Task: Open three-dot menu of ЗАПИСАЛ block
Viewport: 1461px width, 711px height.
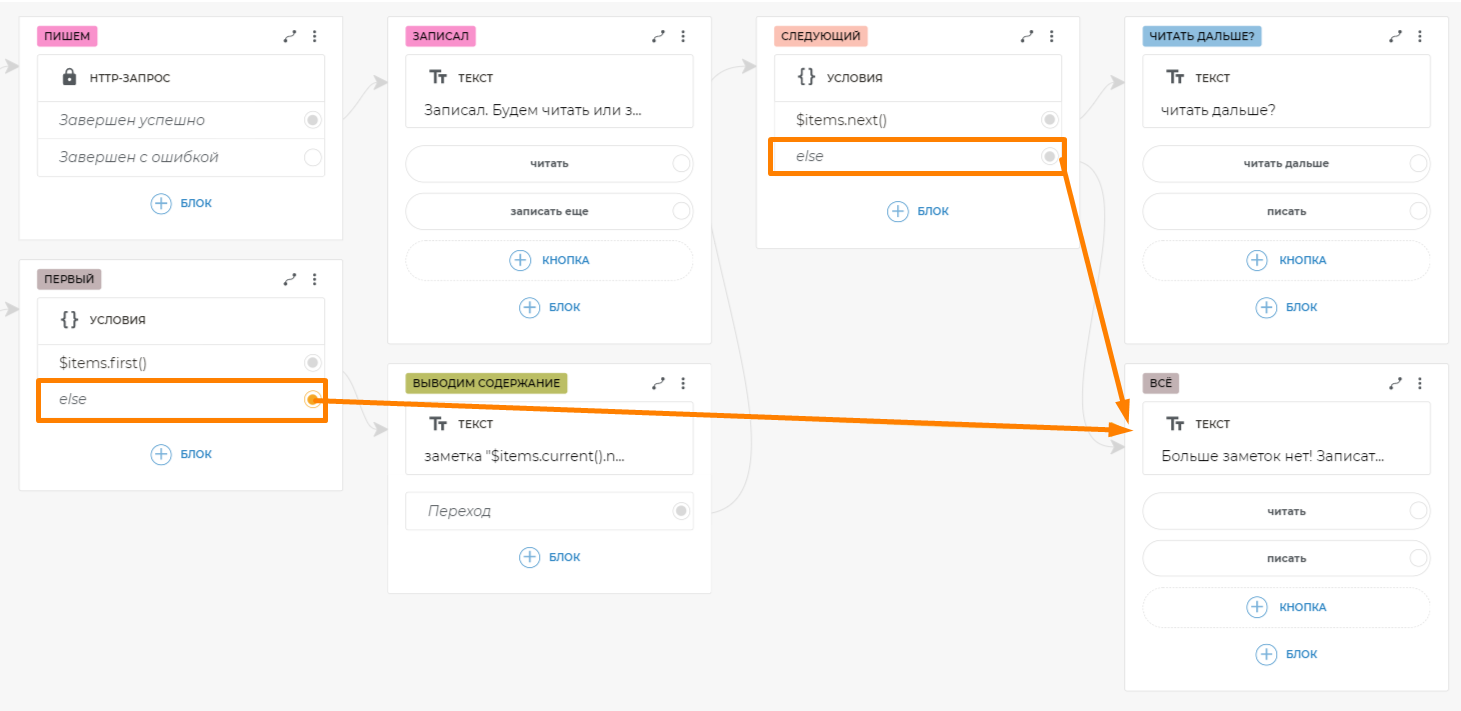Action: pyautogui.click(x=683, y=36)
